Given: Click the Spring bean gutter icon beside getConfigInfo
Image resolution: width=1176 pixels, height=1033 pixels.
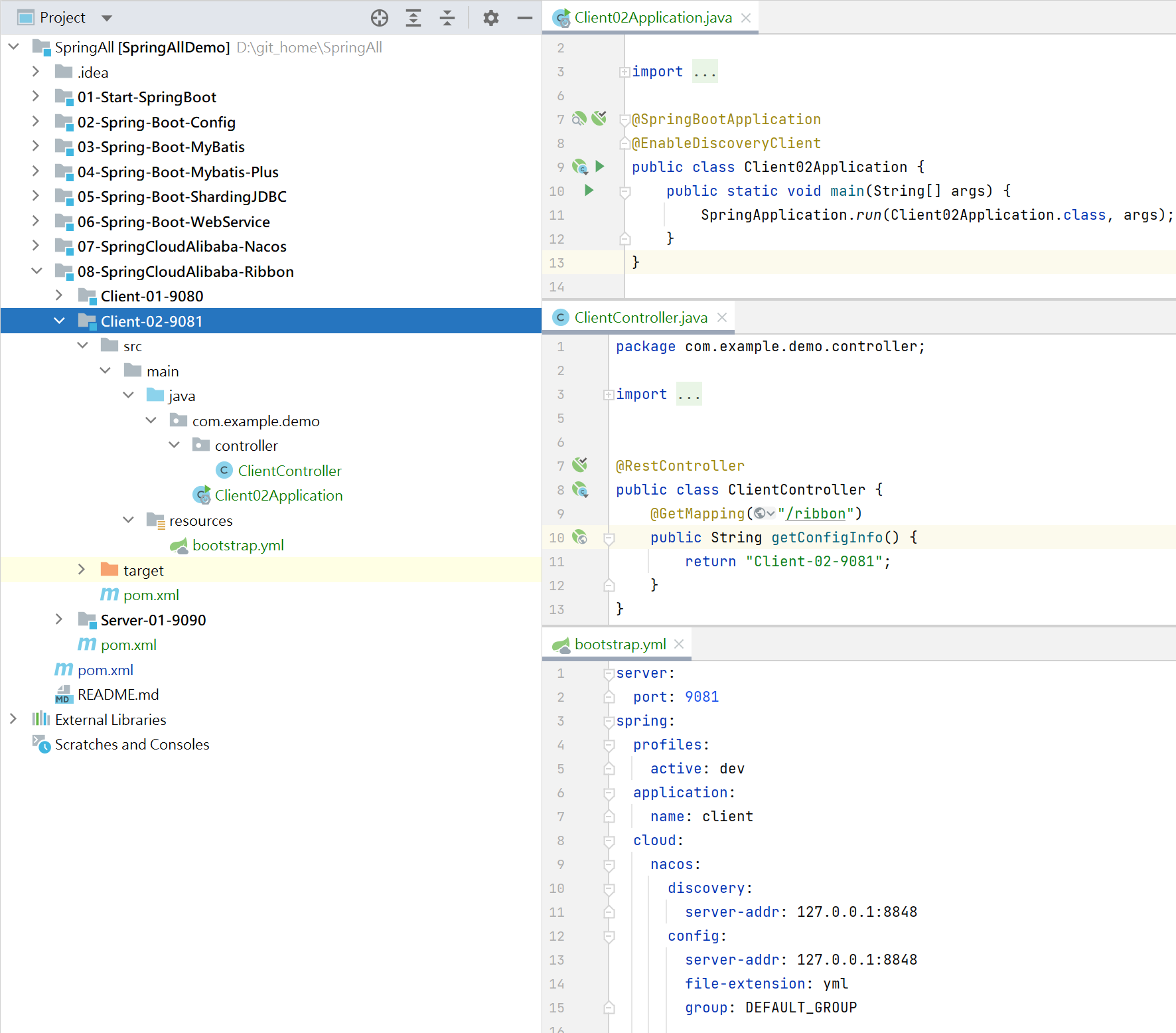Looking at the screenshot, I should [x=580, y=537].
